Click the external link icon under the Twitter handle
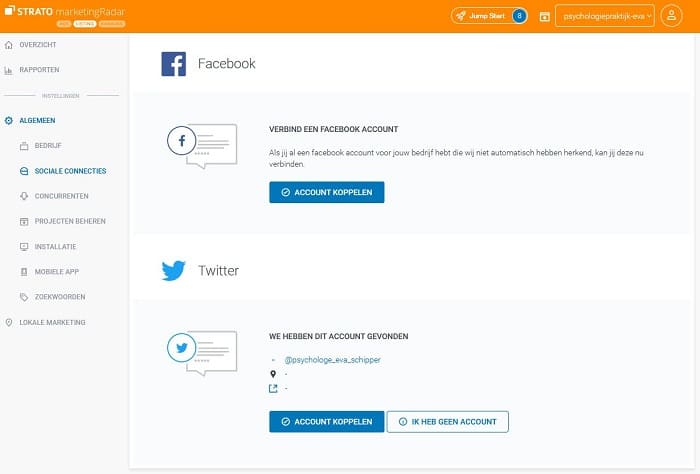The width and height of the screenshot is (700, 474). pyautogui.click(x=273, y=388)
